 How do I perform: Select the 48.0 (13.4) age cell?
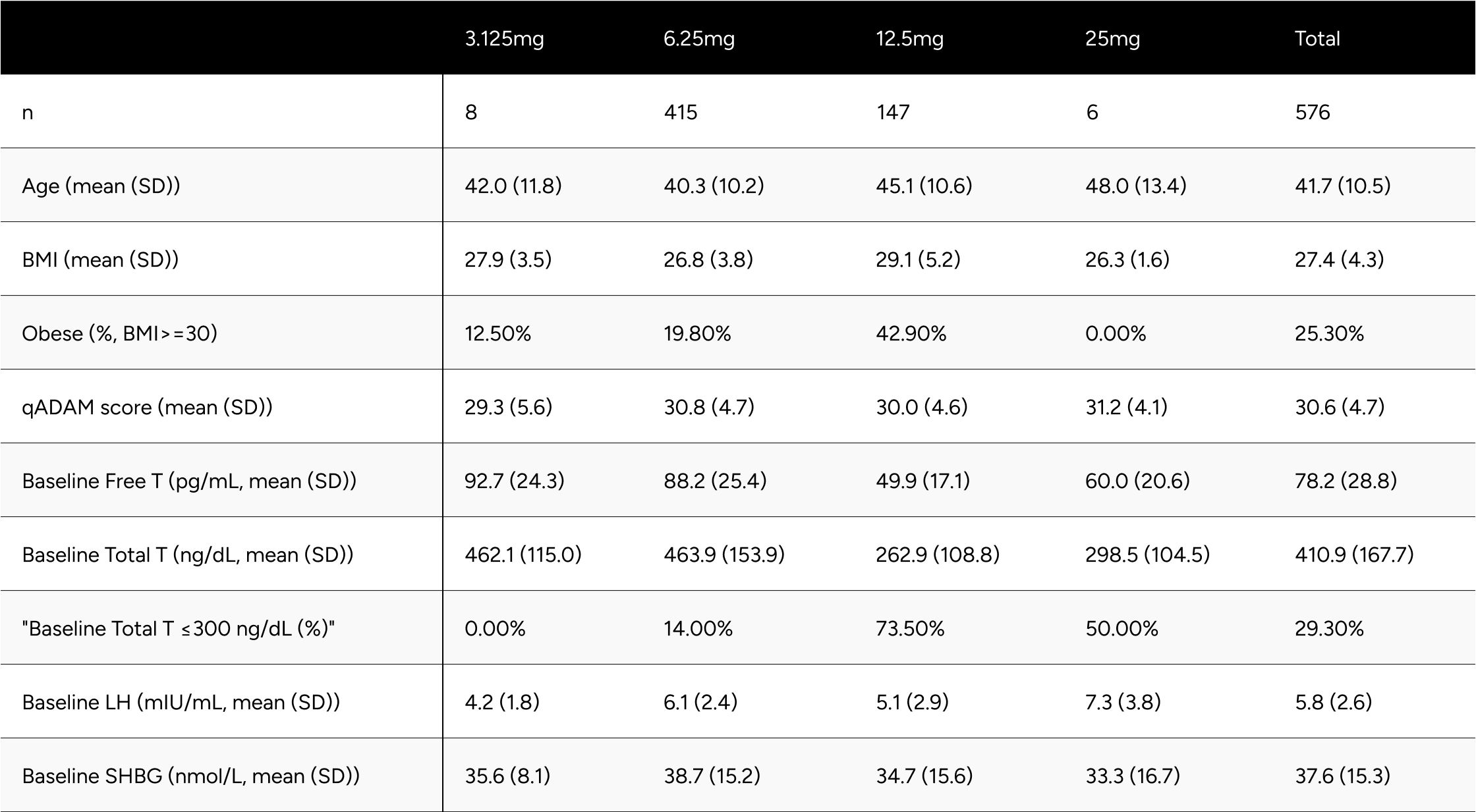[x=1135, y=186]
